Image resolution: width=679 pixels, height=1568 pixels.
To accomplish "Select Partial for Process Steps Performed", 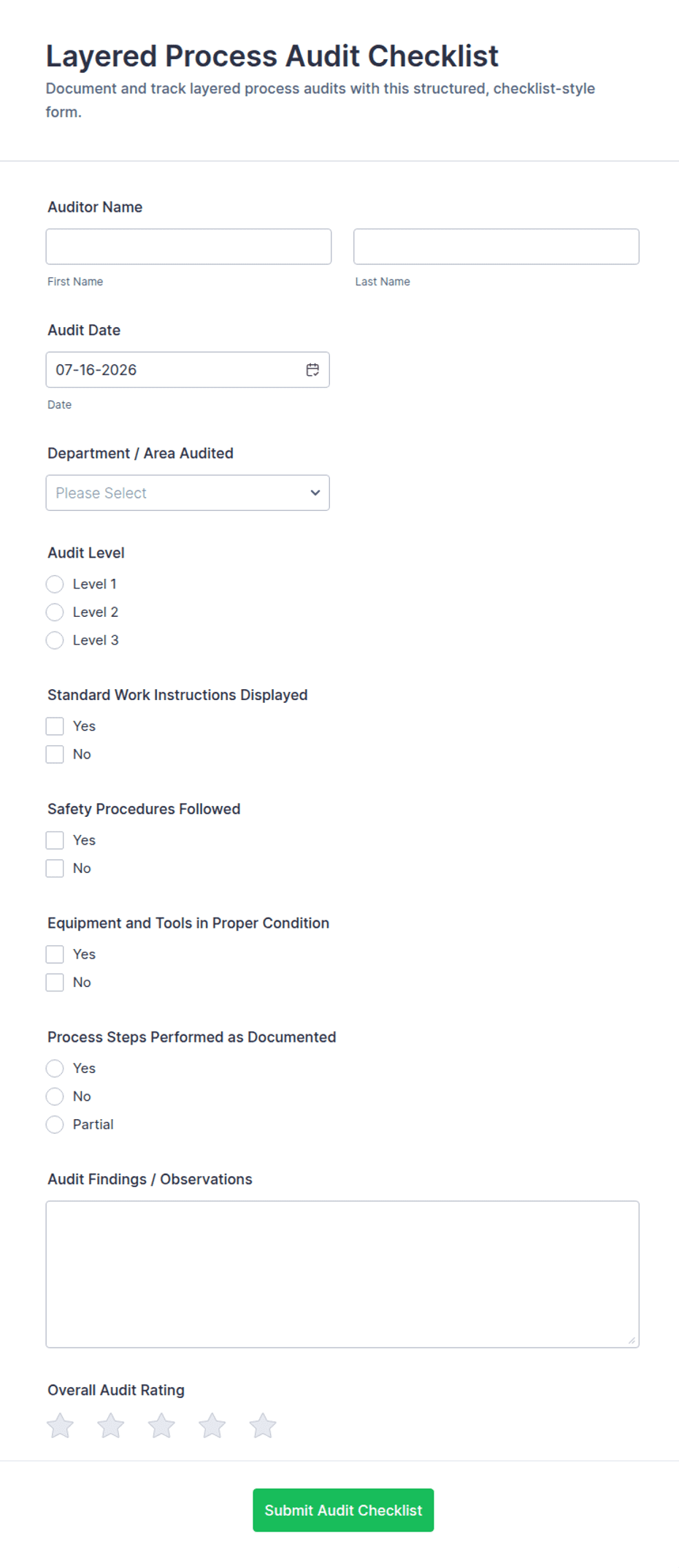I will (55, 1124).
